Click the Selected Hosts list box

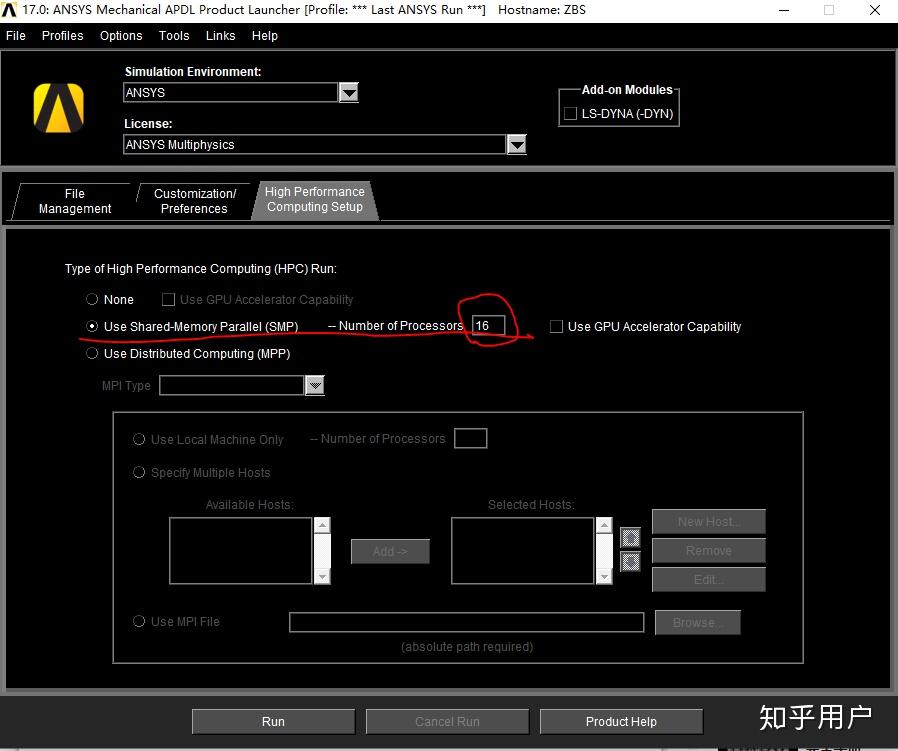point(522,551)
